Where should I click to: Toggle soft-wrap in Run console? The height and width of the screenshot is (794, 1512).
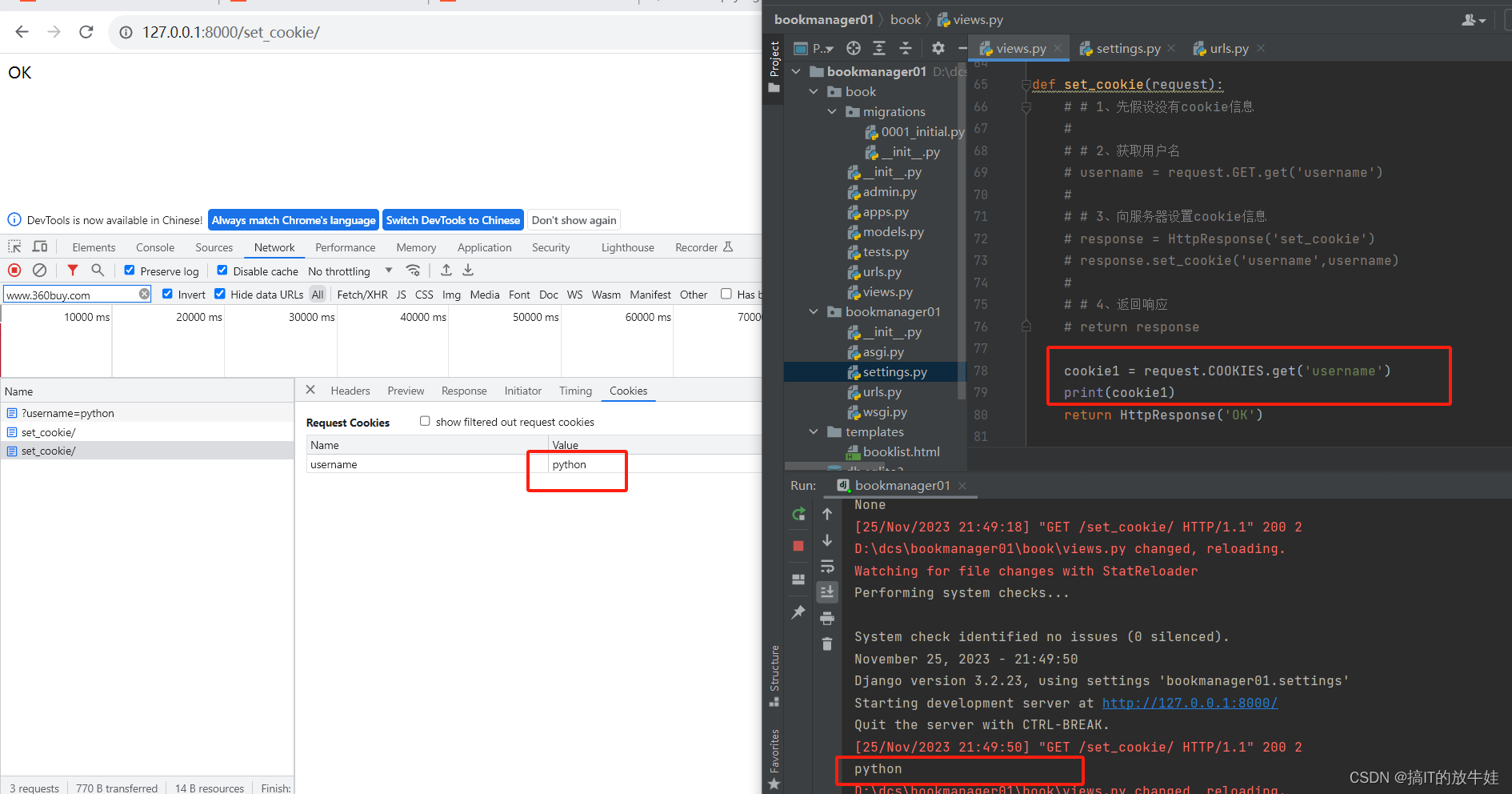pyautogui.click(x=827, y=566)
